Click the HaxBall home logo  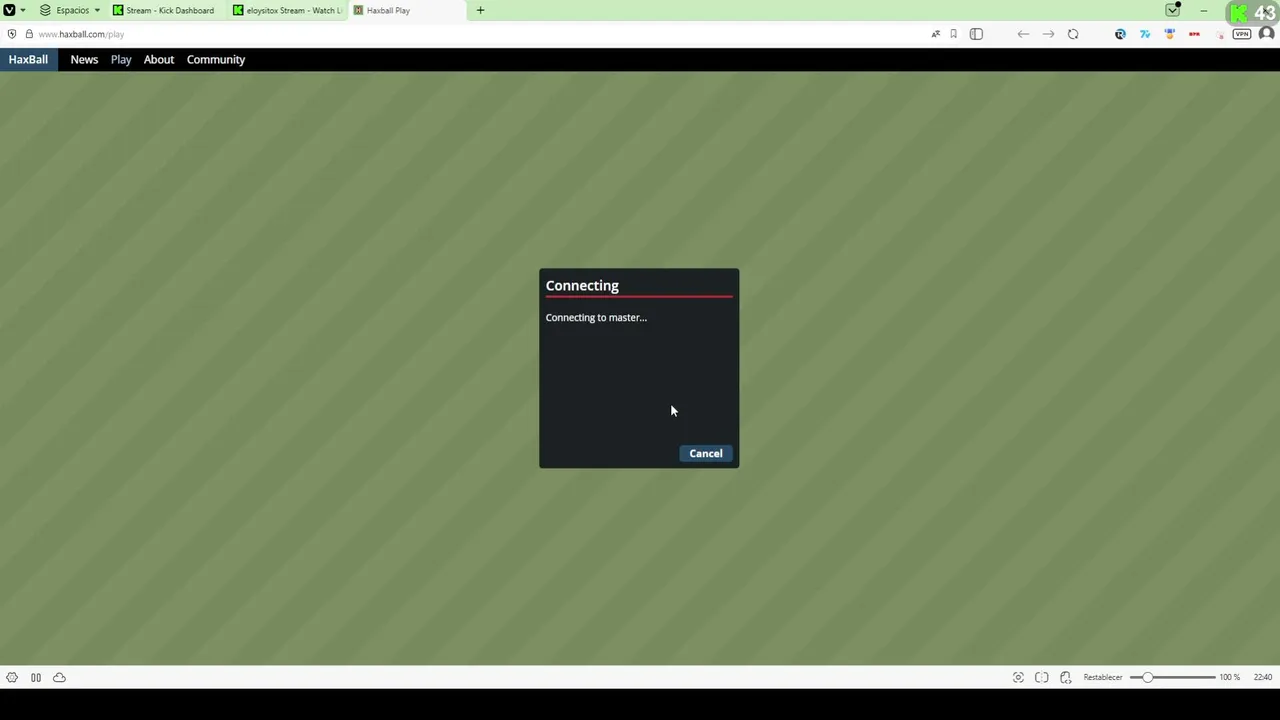click(28, 59)
